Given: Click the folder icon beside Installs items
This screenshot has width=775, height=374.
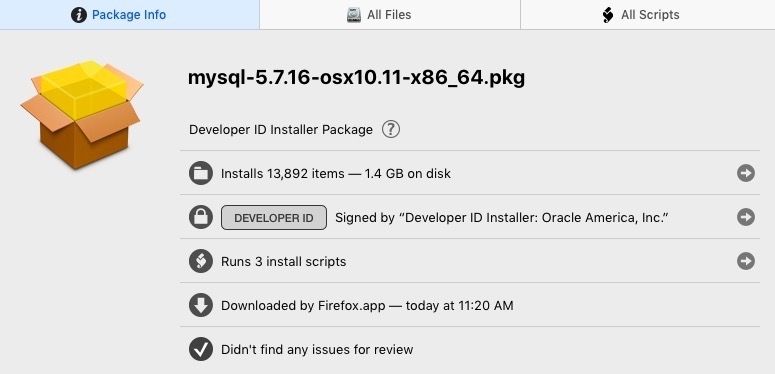Looking at the screenshot, I should click(201, 173).
